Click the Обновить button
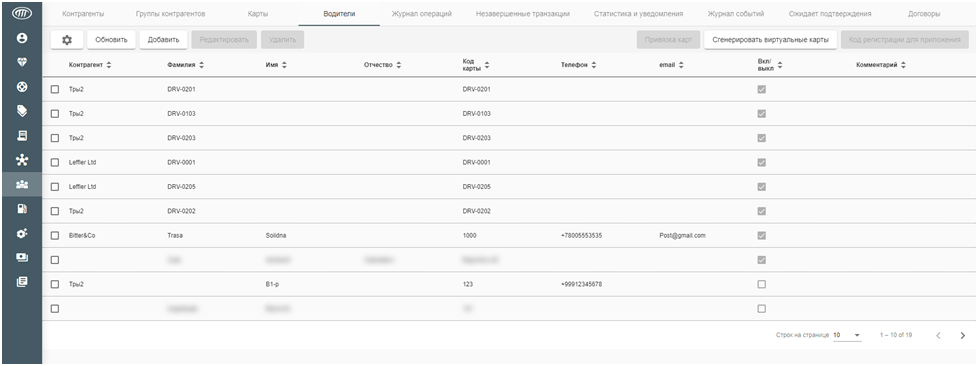 [111, 39]
